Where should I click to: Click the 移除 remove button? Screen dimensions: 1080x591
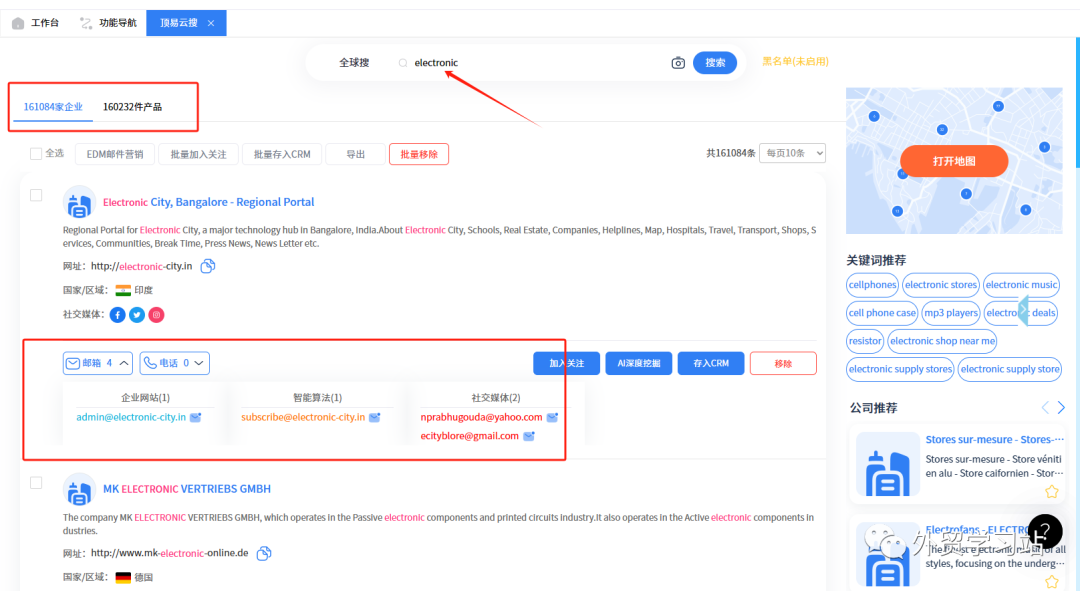click(x=783, y=363)
